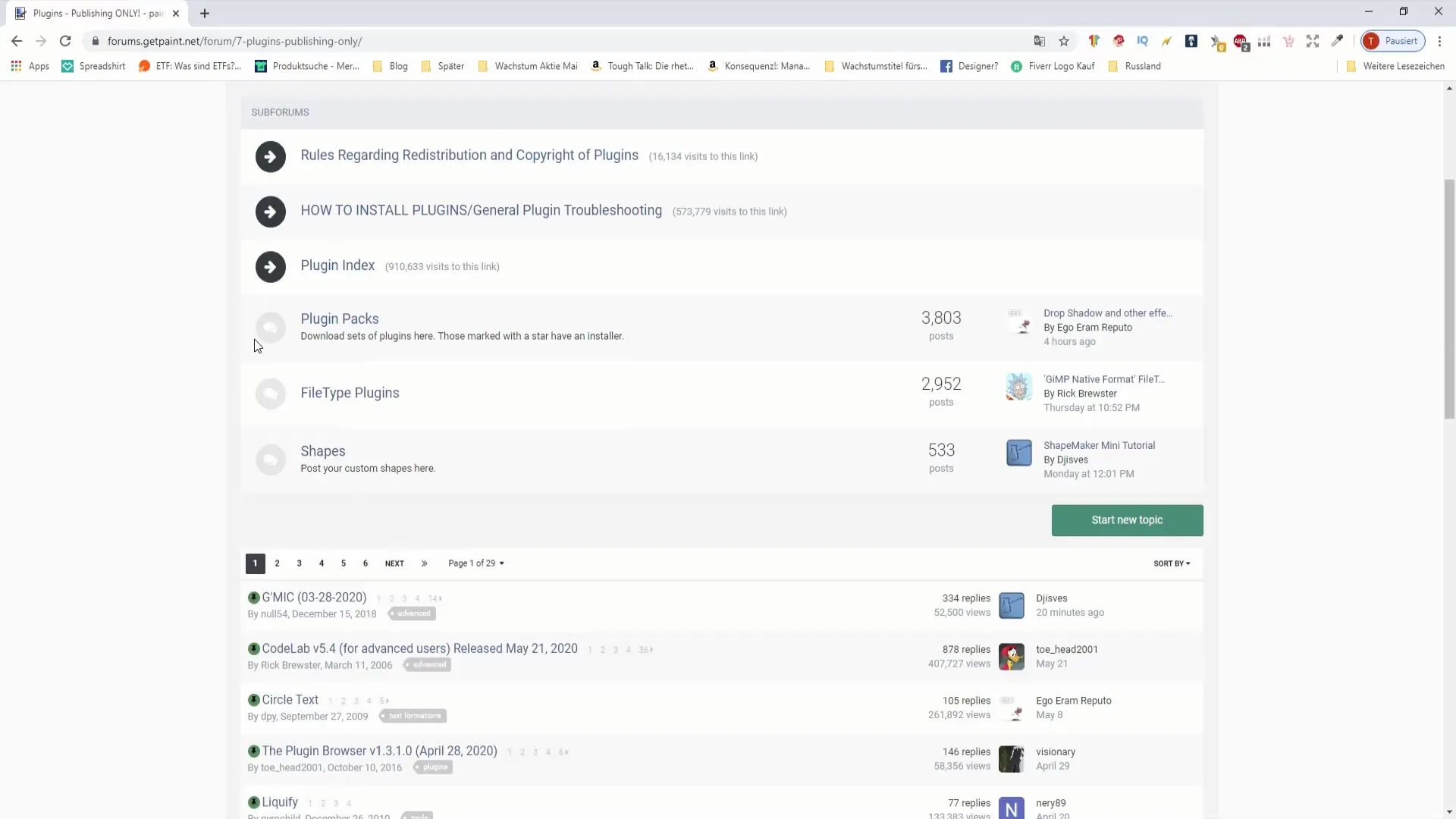The width and height of the screenshot is (1456, 819).
Task: Bookmark this page with star icon
Action: tap(1064, 41)
